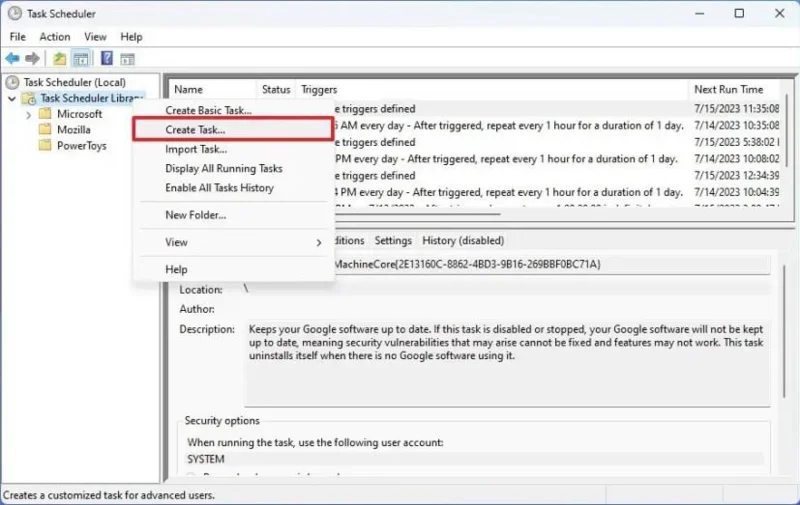Click the Mozilla folder icon

point(45,129)
